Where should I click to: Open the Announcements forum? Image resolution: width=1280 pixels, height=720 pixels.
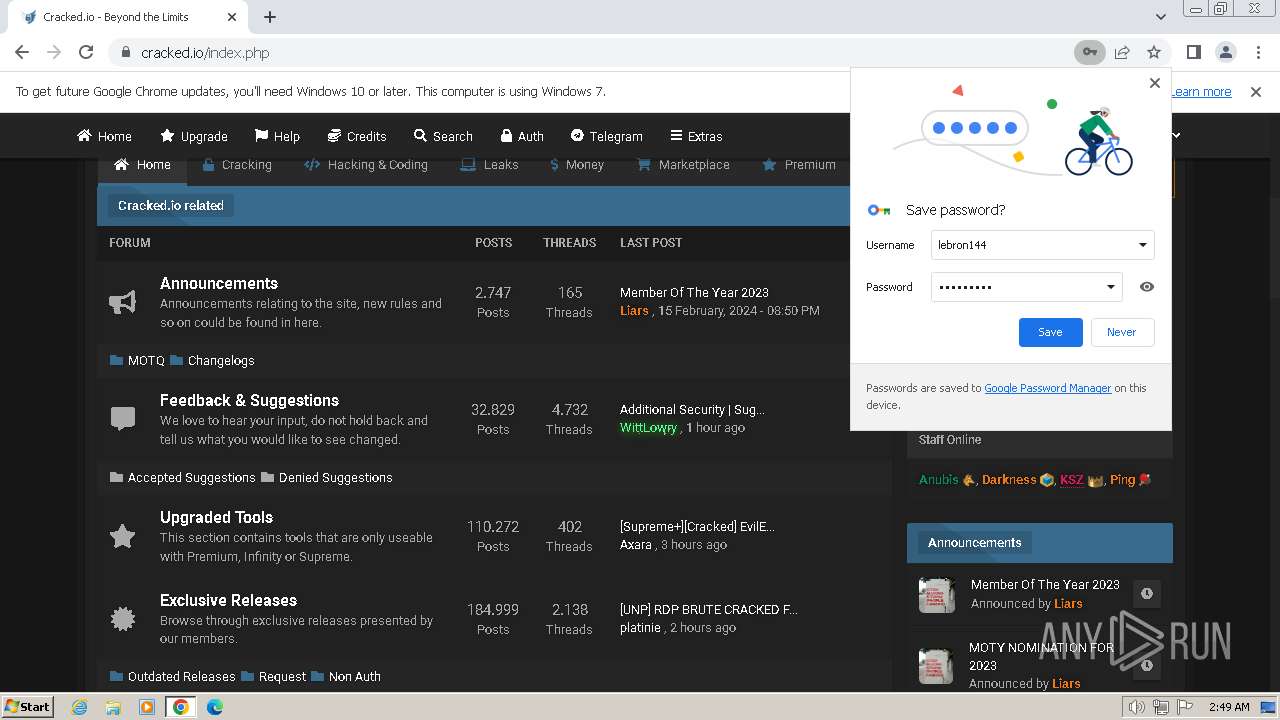219,283
